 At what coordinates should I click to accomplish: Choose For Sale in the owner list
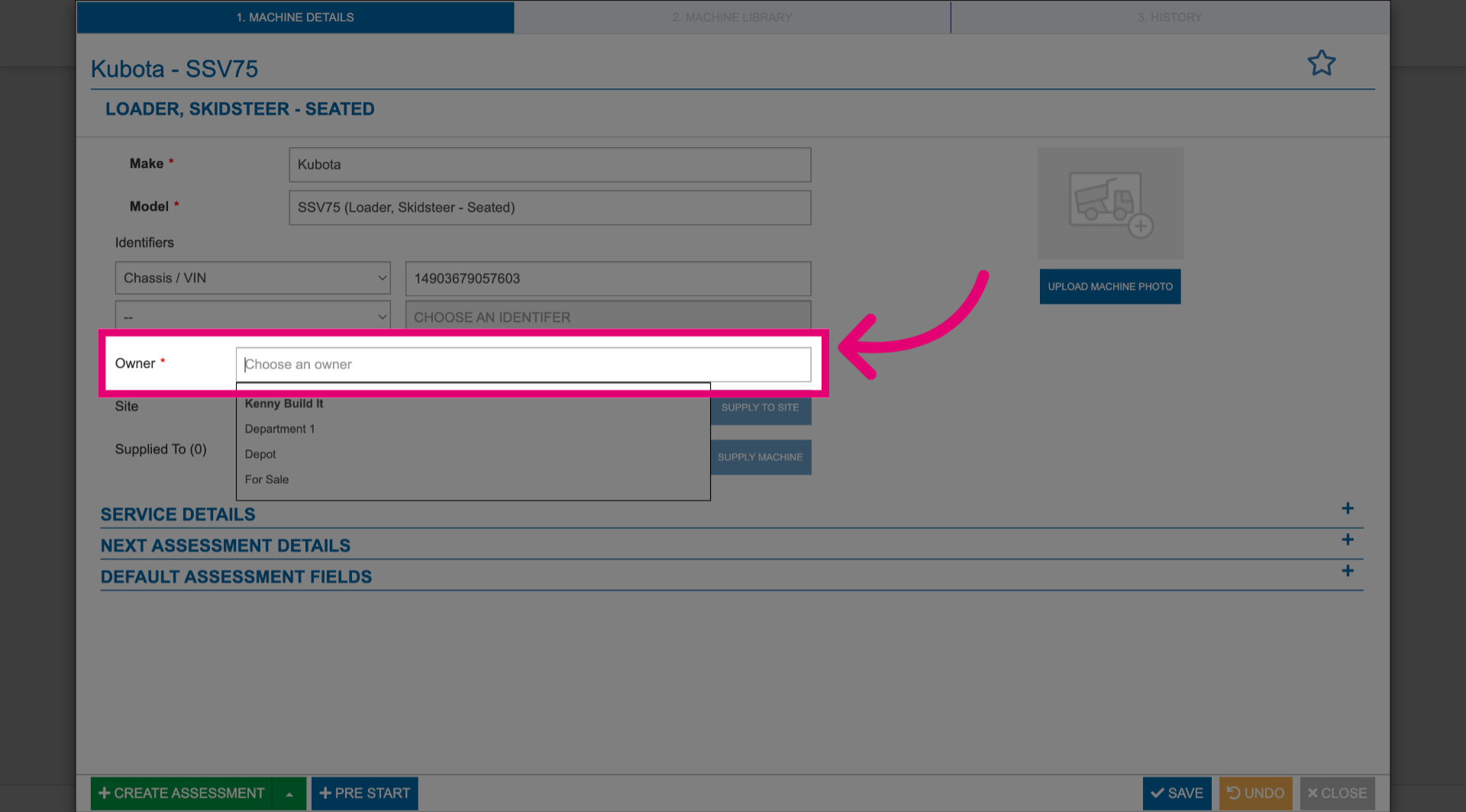pos(473,479)
